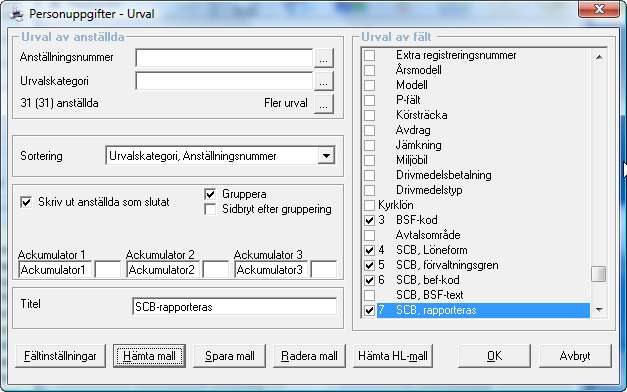
Task: Check the Drivmedelsbetalning checkbox
Action: pos(369,175)
